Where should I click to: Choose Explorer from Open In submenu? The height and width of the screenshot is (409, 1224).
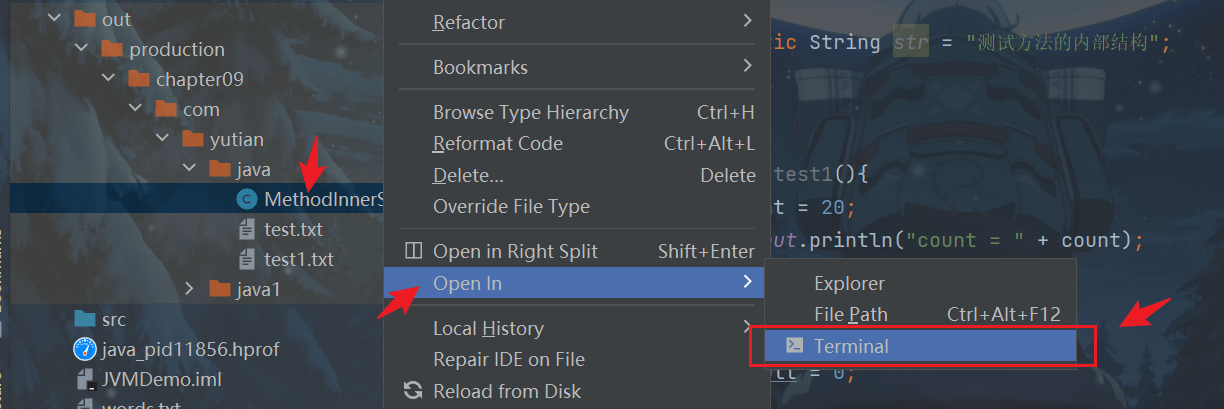(849, 284)
